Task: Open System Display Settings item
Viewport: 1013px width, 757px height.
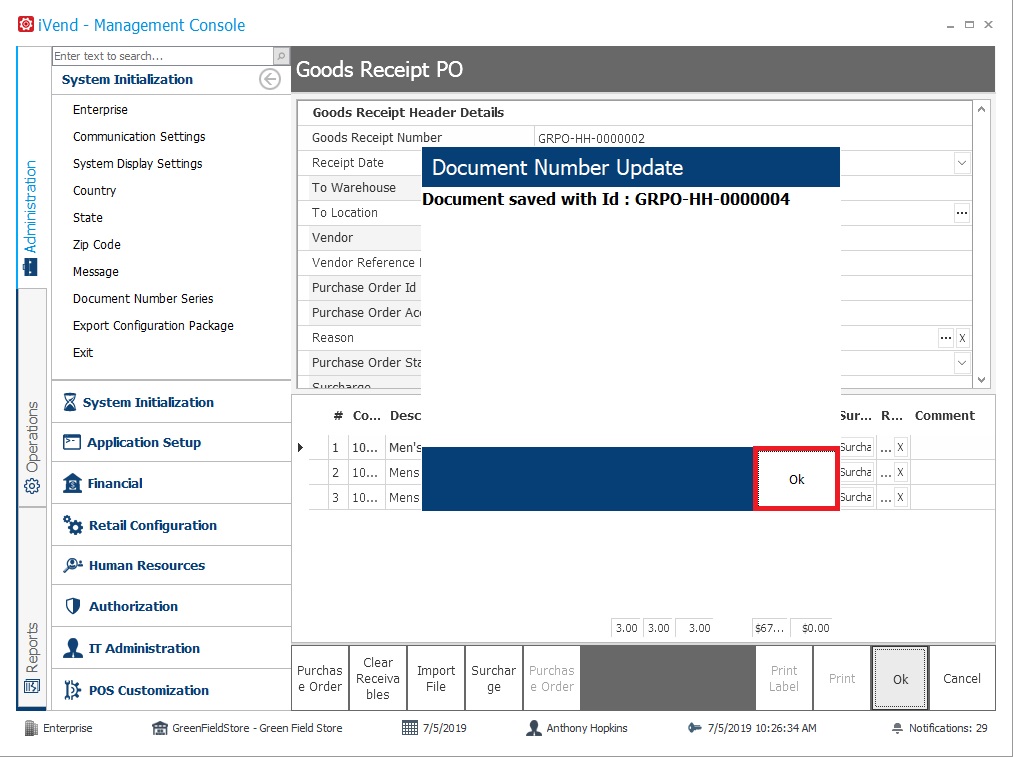Action: 138,163
